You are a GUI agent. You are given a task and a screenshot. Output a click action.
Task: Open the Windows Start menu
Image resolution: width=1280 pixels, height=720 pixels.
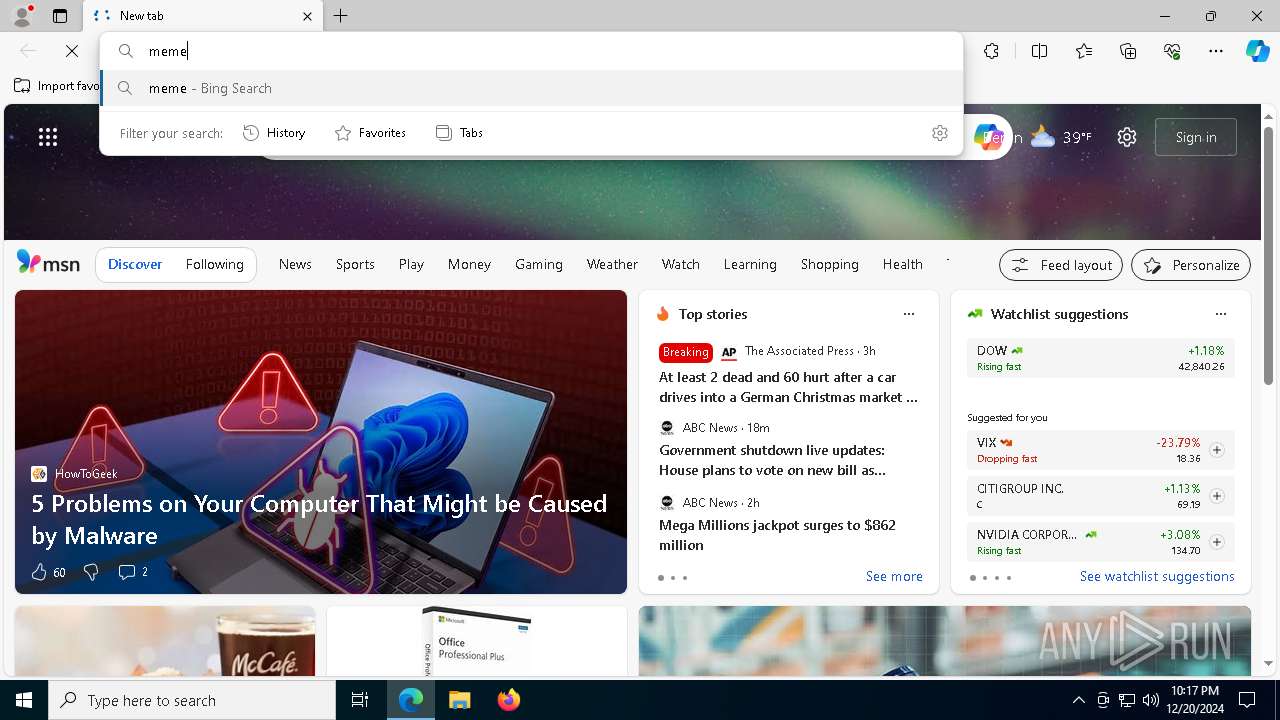point(24,700)
